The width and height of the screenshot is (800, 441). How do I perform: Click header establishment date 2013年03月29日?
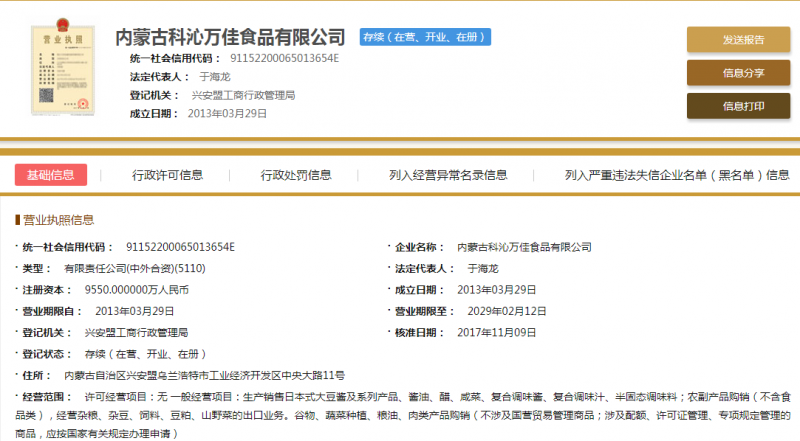click(227, 113)
